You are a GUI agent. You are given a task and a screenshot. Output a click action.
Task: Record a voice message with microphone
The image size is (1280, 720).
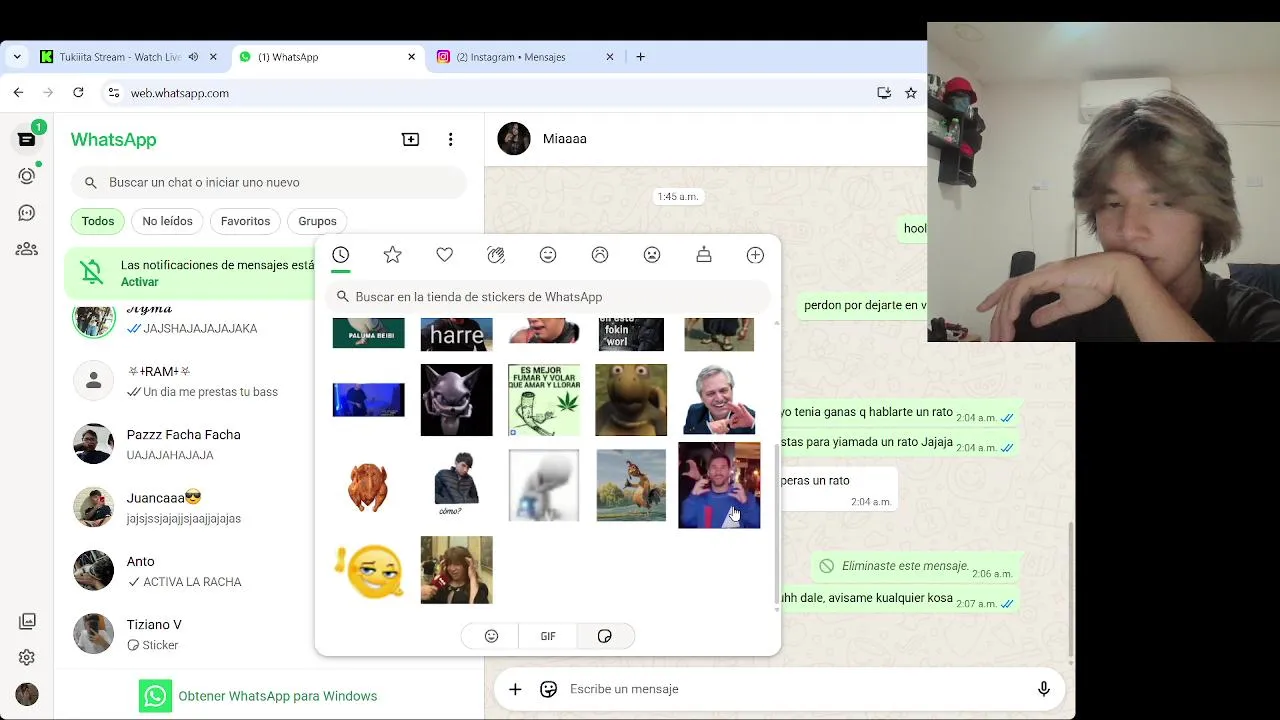[1044, 689]
